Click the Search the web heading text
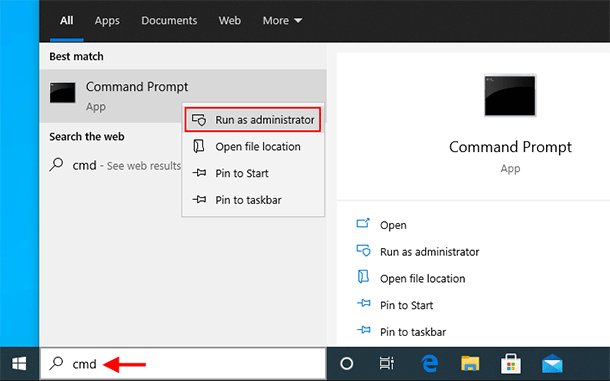The image size is (610, 381). tap(87, 137)
